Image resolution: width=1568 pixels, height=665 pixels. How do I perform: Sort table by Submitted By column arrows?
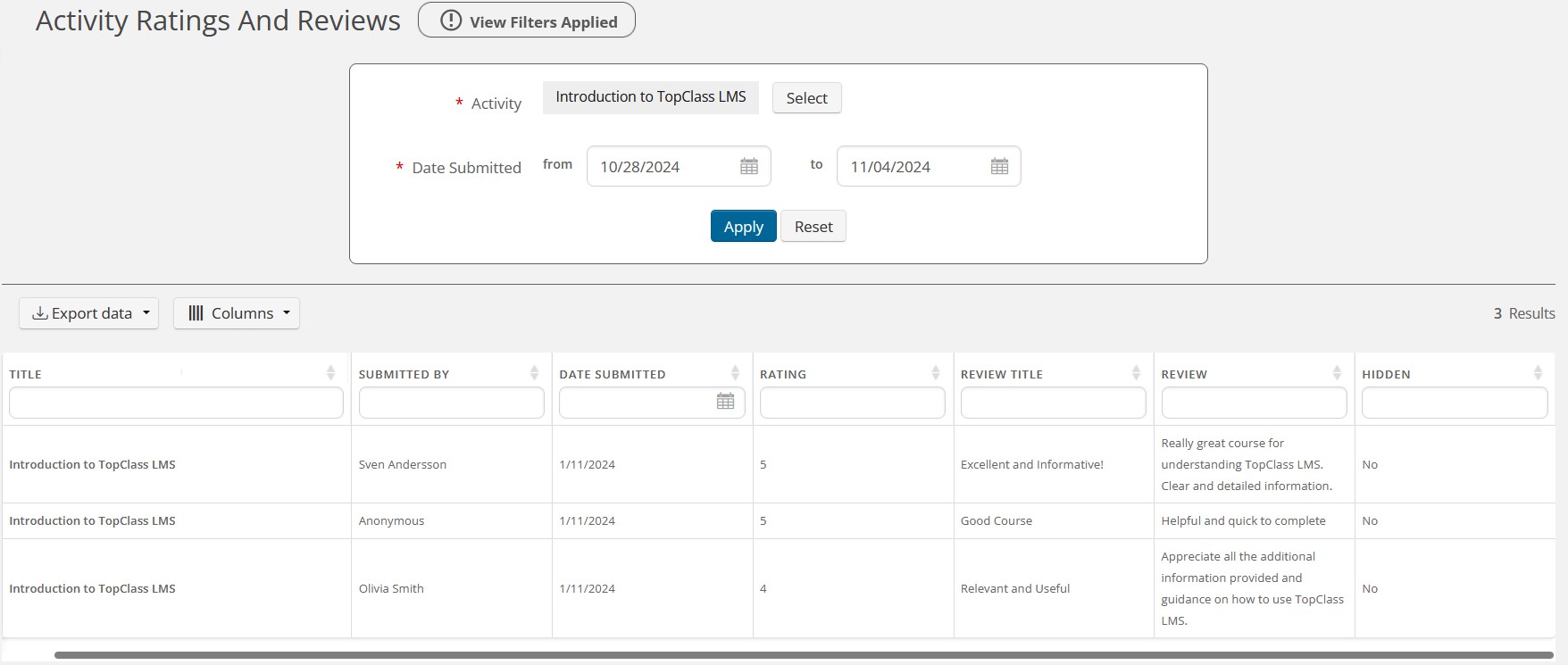pos(534,373)
